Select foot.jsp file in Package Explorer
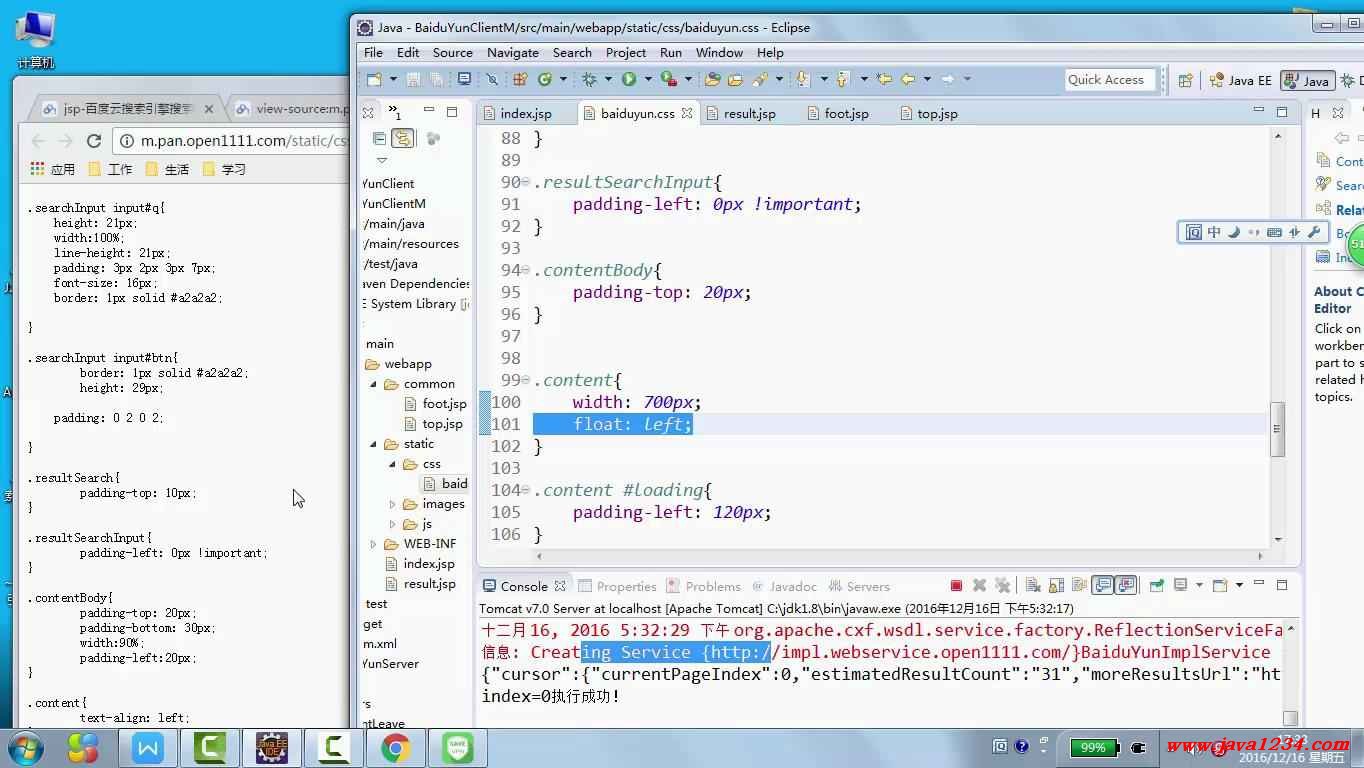Image resolution: width=1364 pixels, height=768 pixels. click(x=435, y=404)
